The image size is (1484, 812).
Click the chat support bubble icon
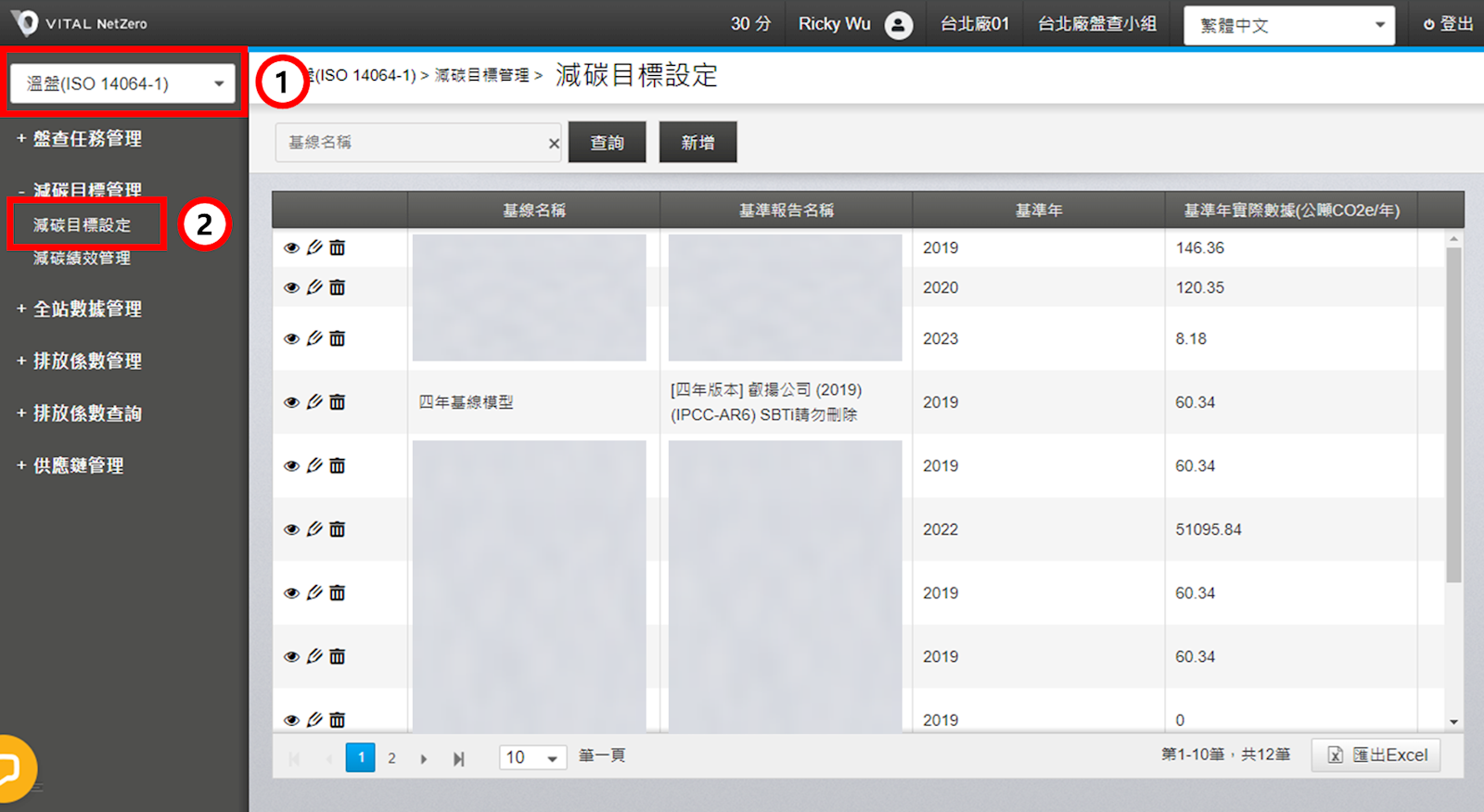pos(11,768)
